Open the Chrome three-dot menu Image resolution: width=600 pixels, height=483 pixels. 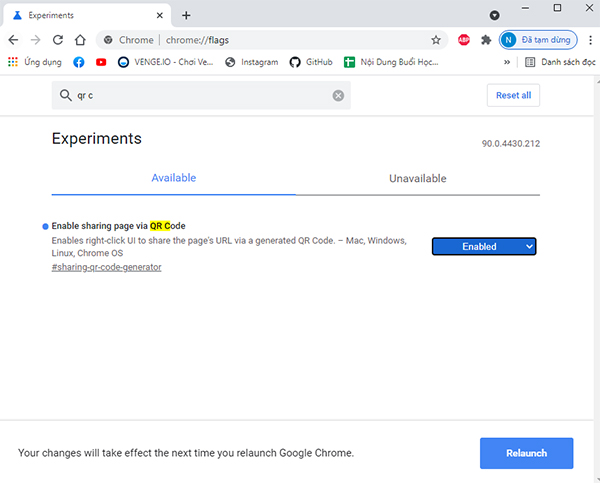[589, 40]
